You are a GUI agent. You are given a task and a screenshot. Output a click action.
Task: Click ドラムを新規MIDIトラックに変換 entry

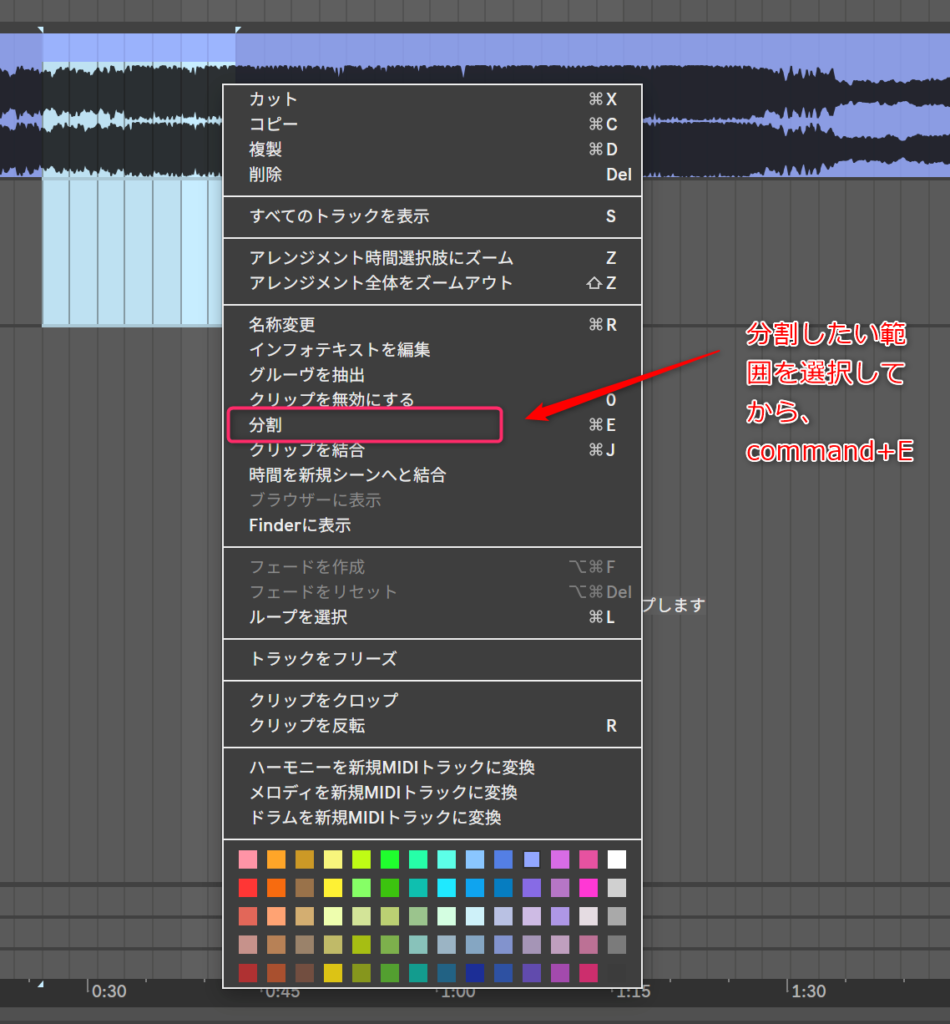click(375, 817)
